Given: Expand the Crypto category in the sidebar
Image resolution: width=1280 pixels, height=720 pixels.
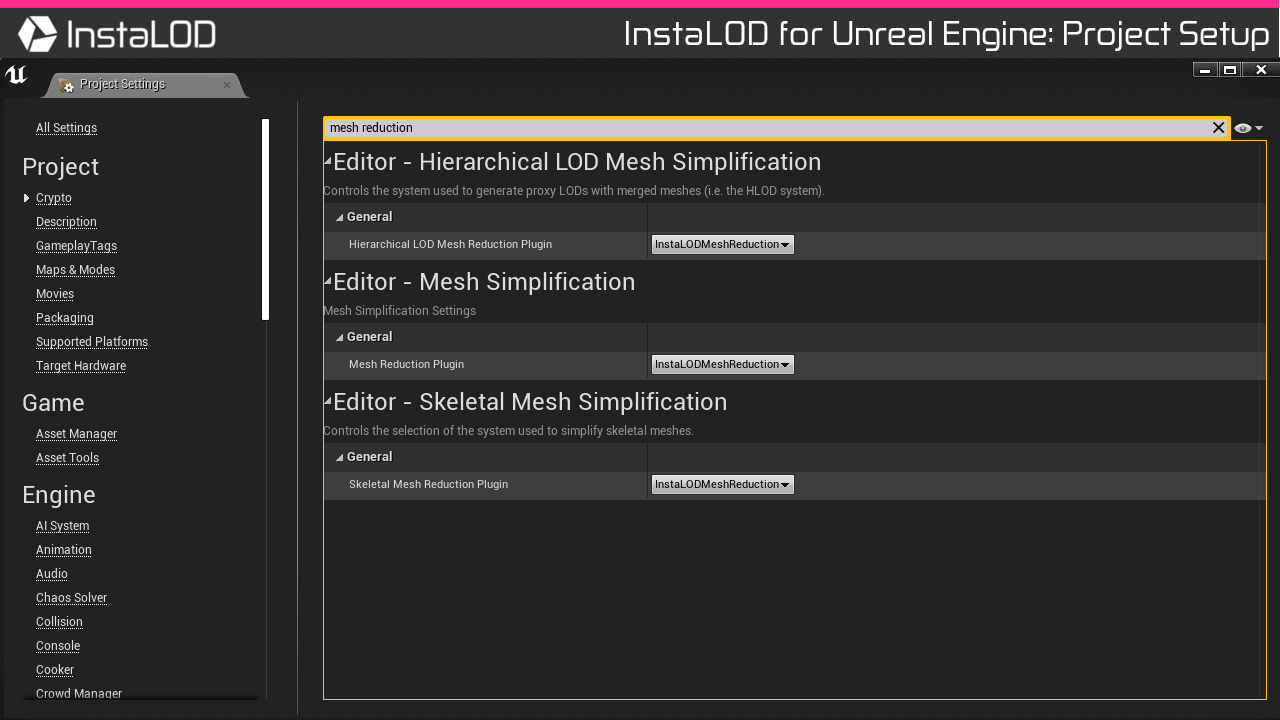Looking at the screenshot, I should 26,197.
